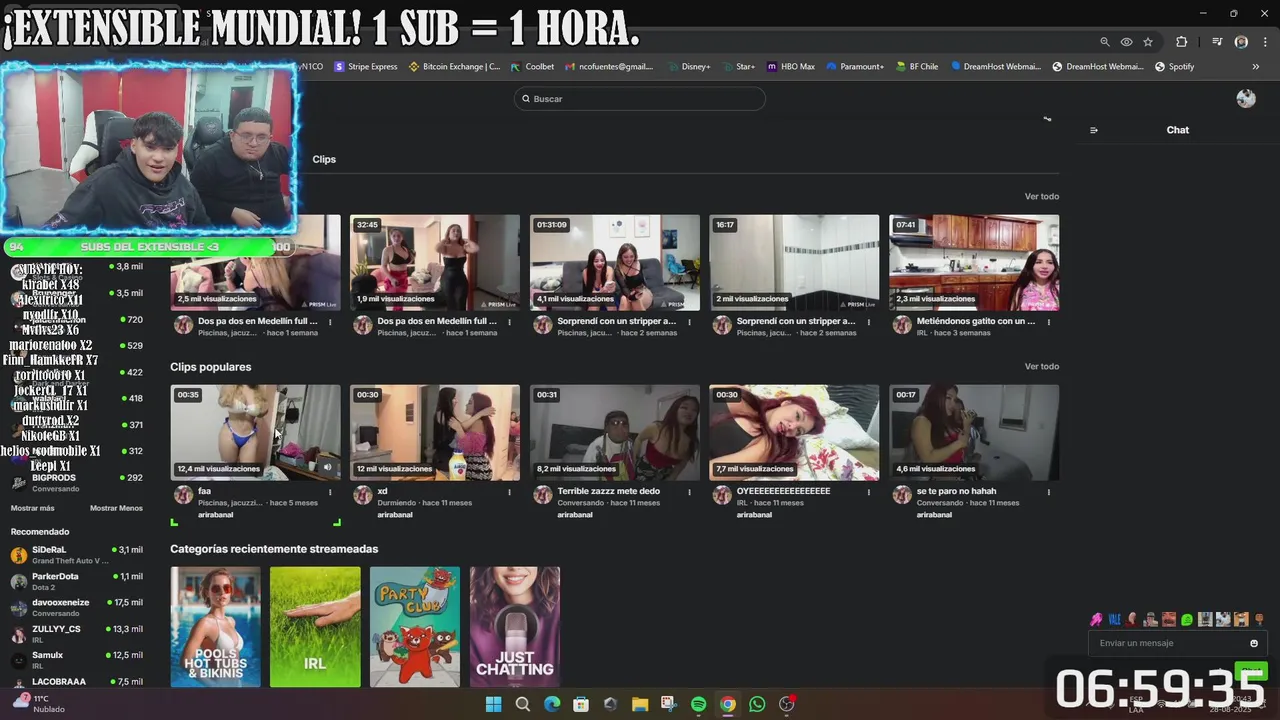This screenshot has width=1280, height=720.
Task: Open the 16:17 video thumbnail
Action: (794, 262)
